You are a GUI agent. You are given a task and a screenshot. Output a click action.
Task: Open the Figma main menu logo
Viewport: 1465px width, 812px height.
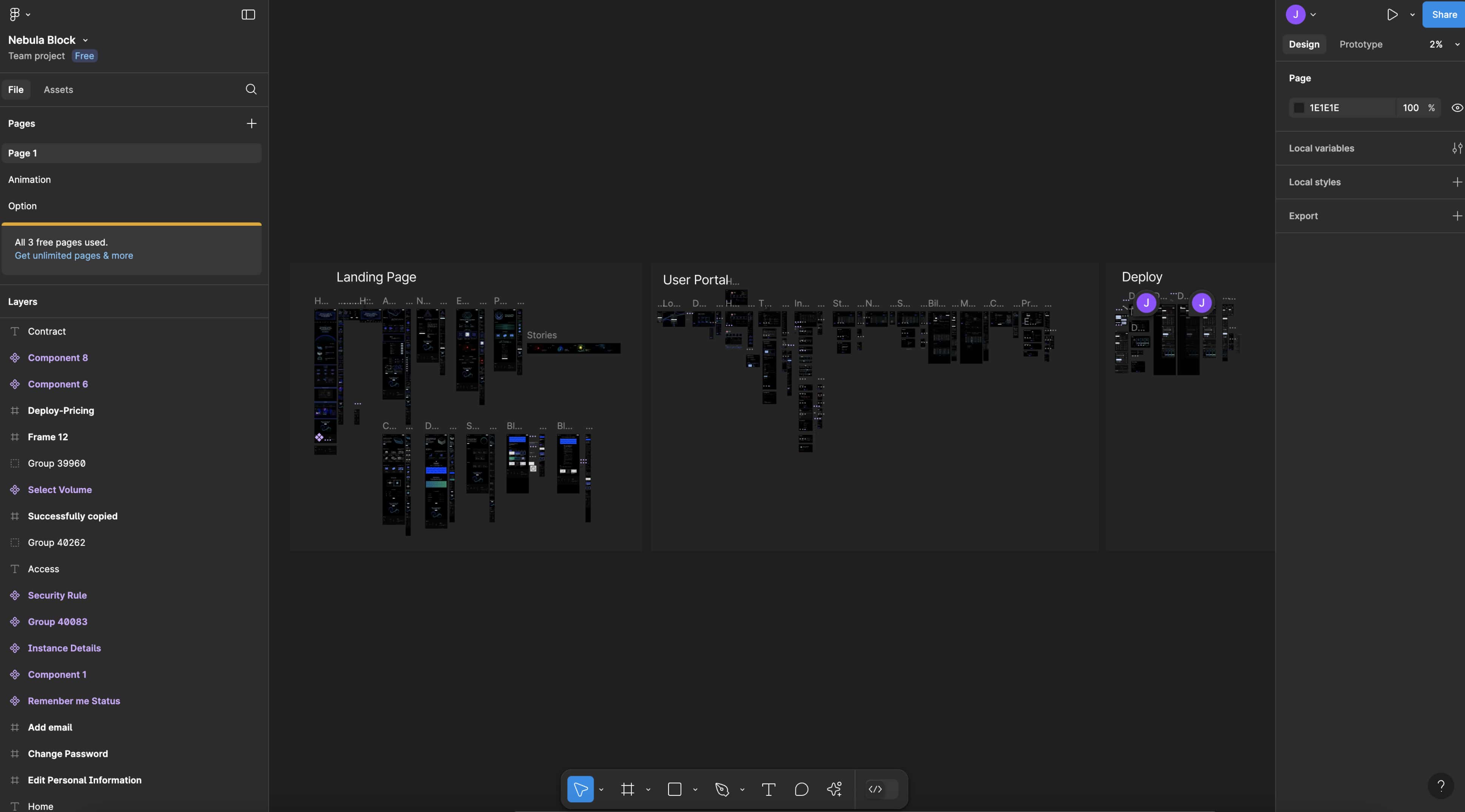pos(15,14)
